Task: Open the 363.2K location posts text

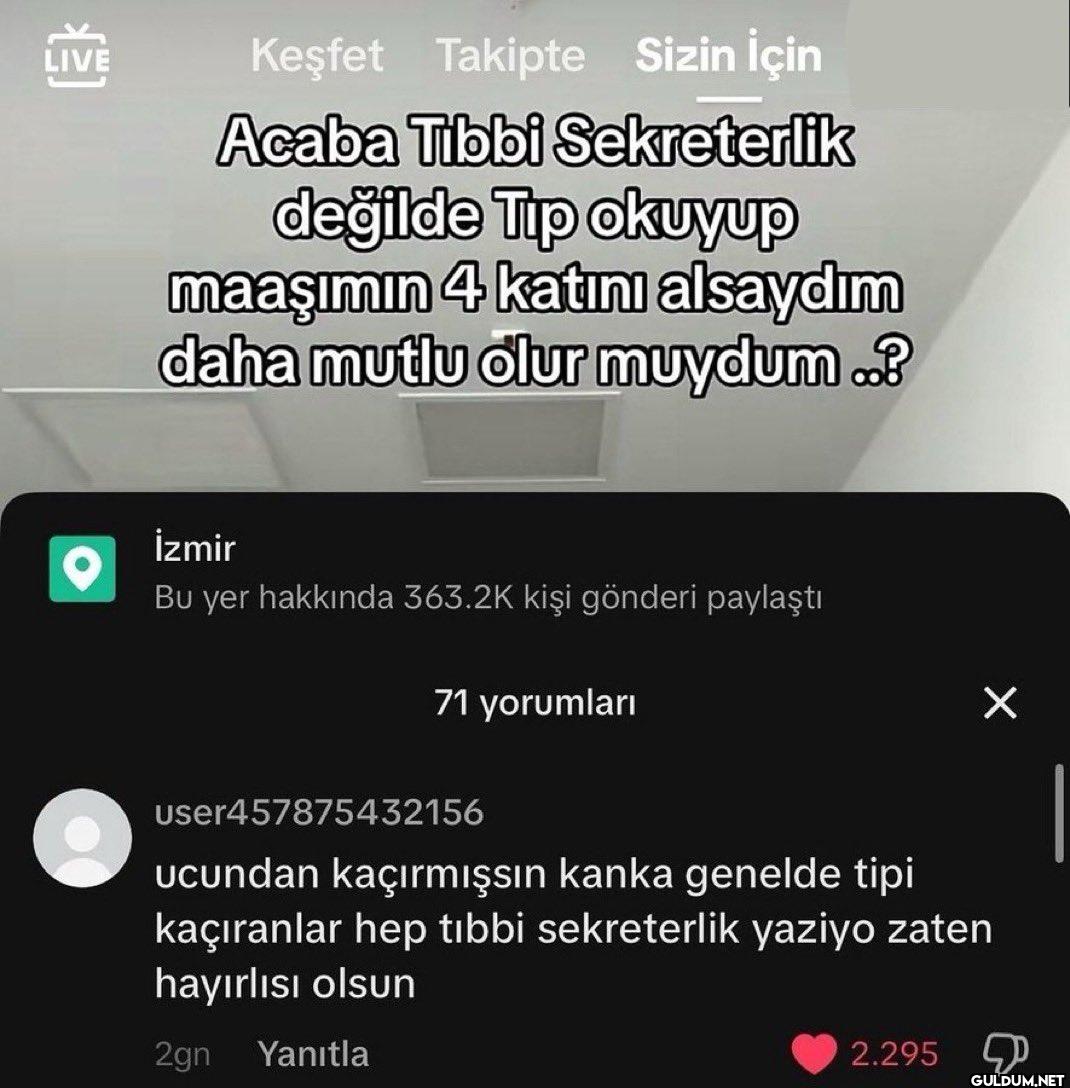Action: point(488,597)
